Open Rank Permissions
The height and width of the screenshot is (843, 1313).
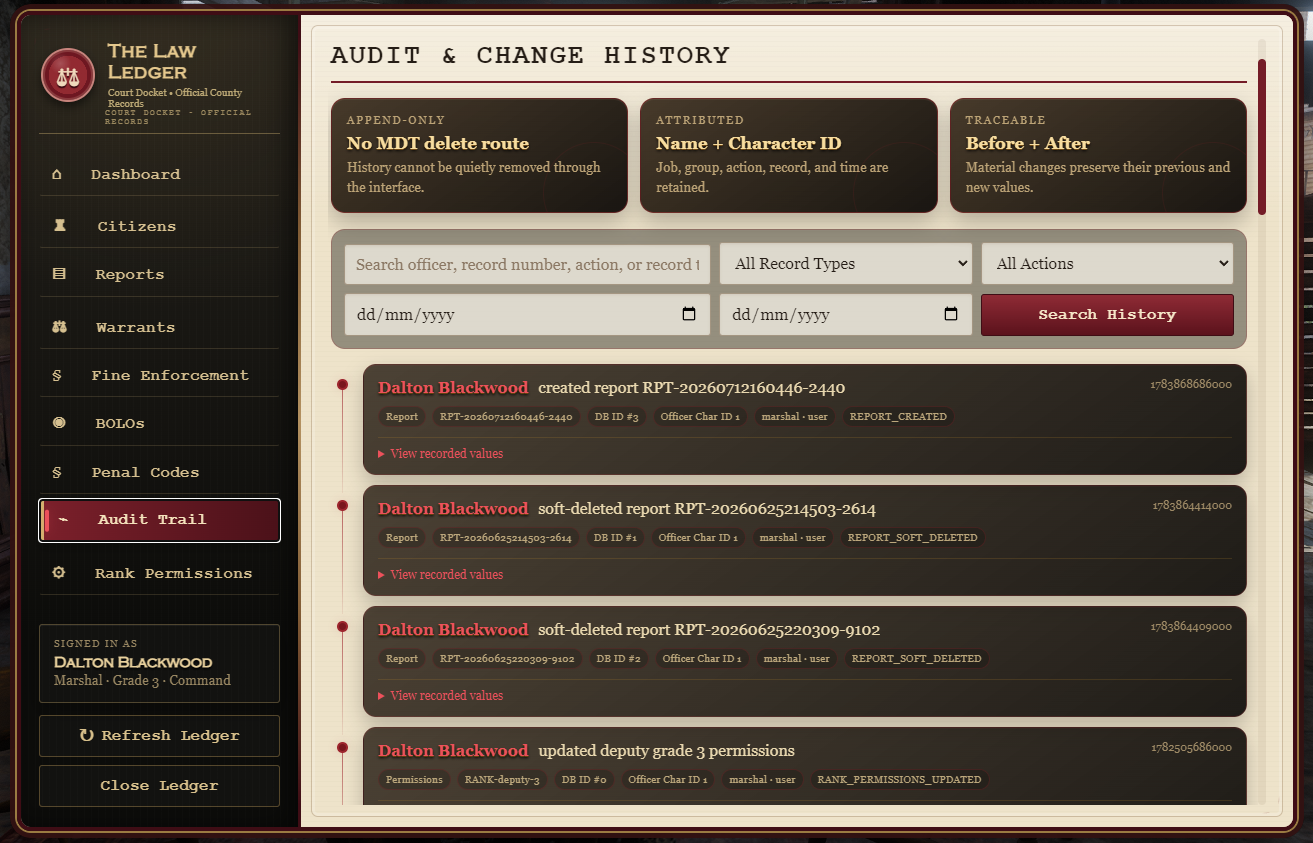click(x=159, y=573)
